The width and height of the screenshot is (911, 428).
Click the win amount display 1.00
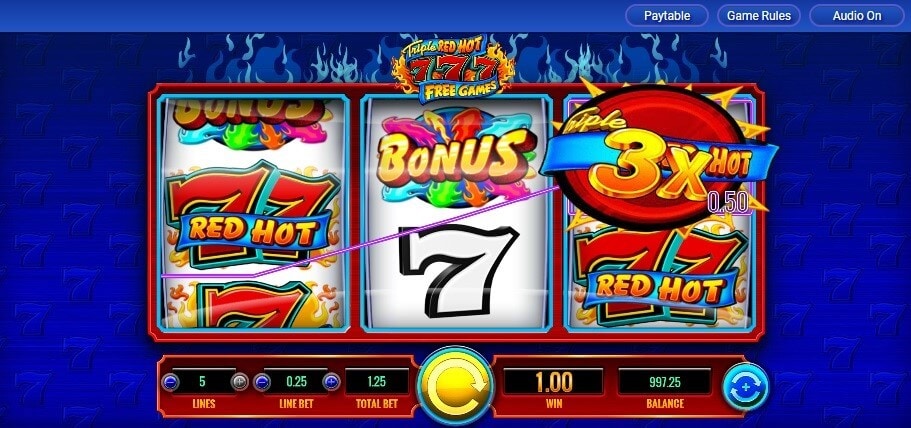coord(553,382)
